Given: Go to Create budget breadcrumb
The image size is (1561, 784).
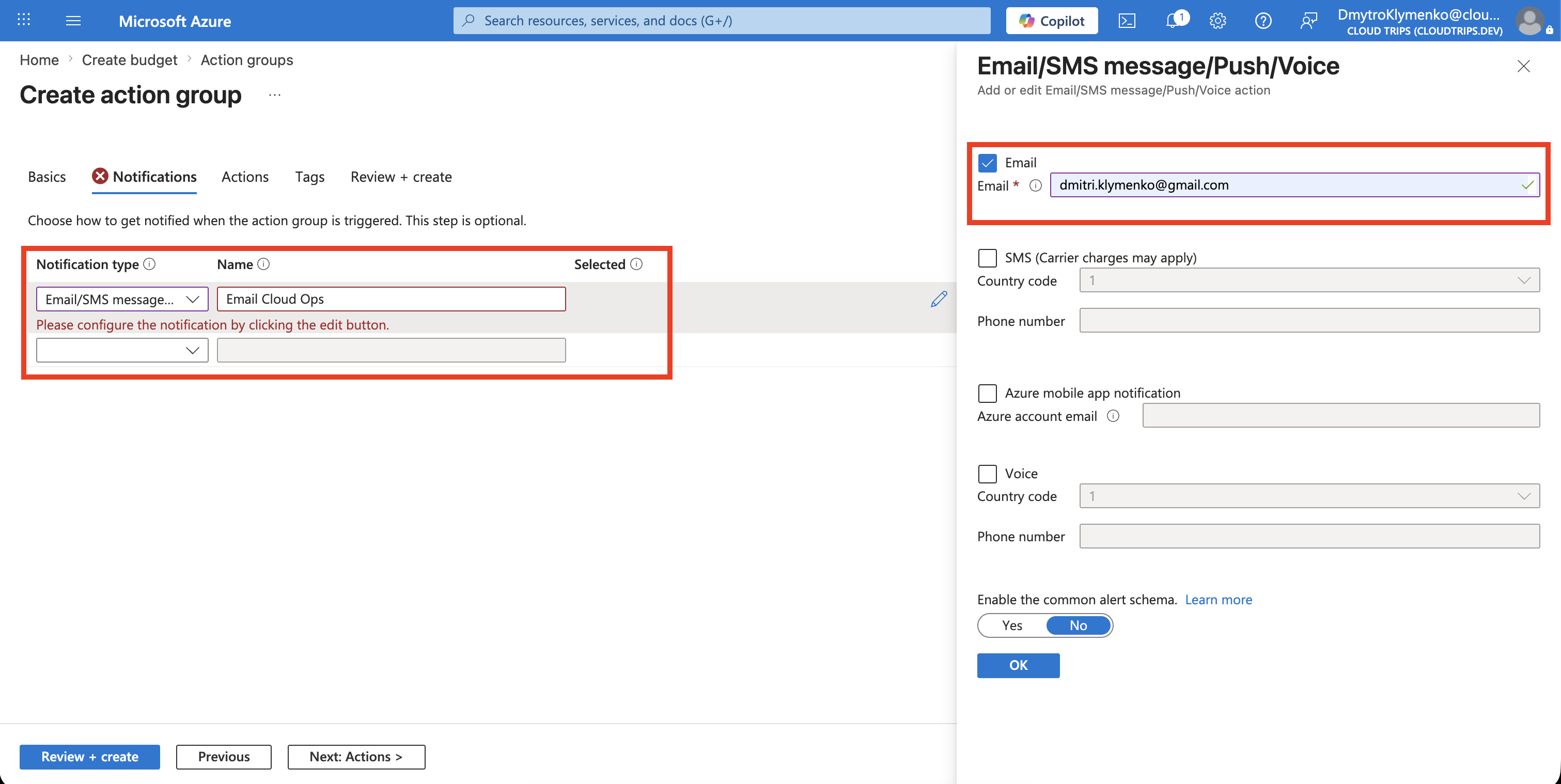Looking at the screenshot, I should [x=130, y=60].
